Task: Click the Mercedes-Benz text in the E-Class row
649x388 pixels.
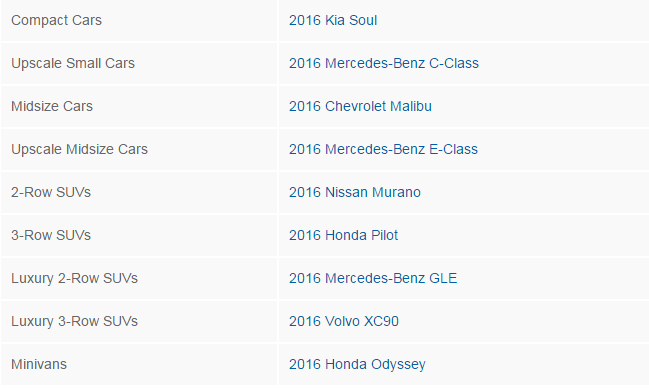Action: pyautogui.click(x=375, y=149)
